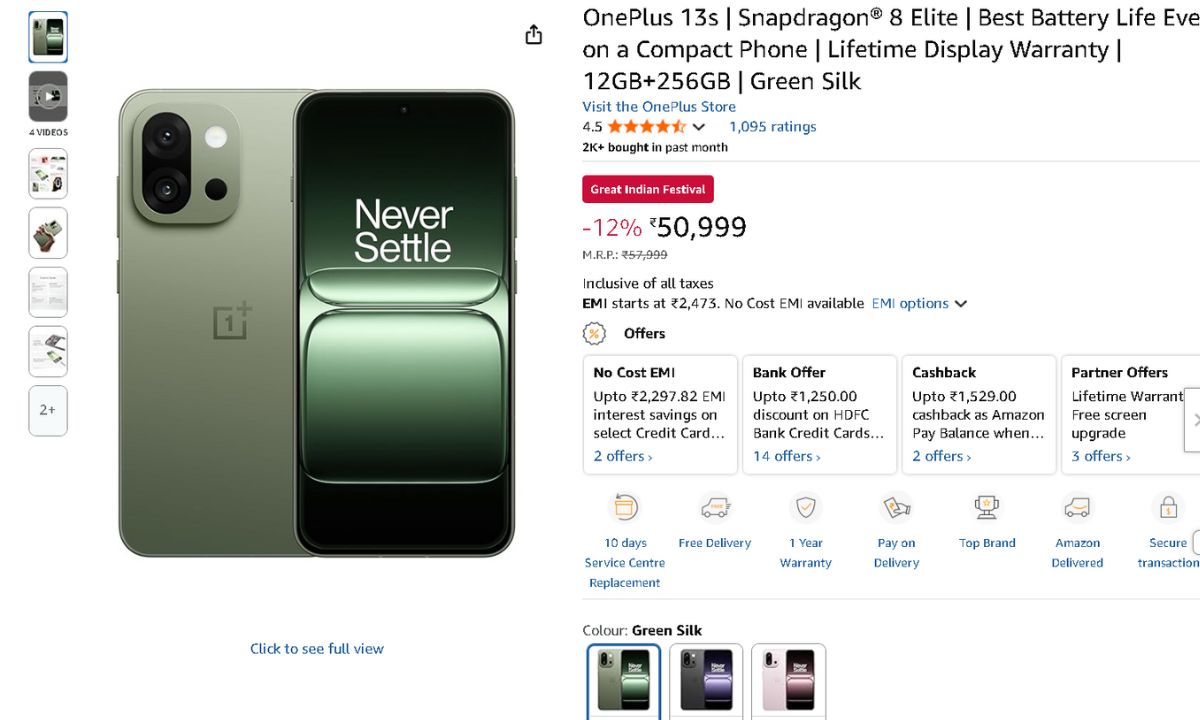The height and width of the screenshot is (720, 1200).
Task: Click the Secure transaction lock icon
Action: (x=1167, y=507)
